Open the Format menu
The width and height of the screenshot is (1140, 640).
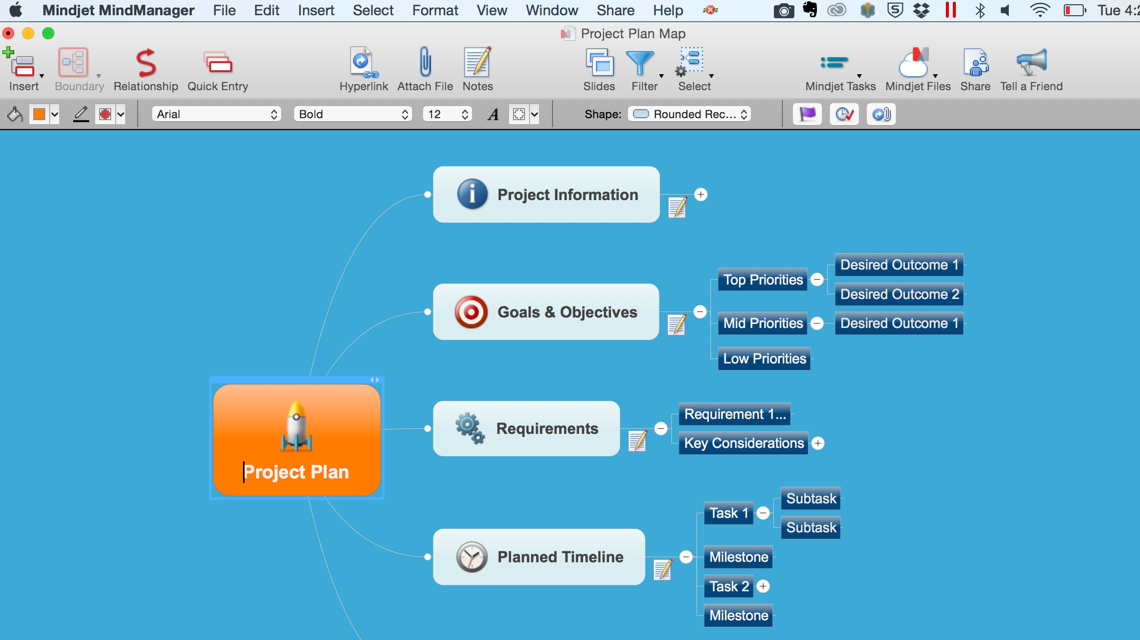coord(435,10)
